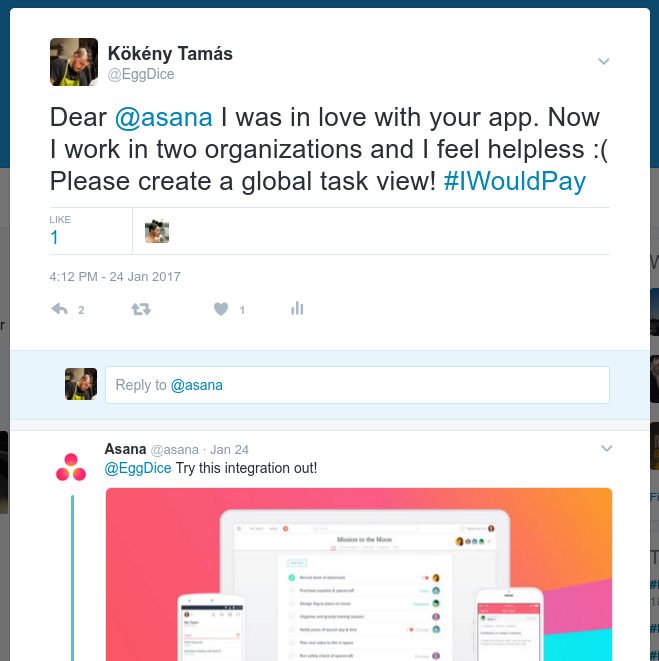Like the tweet with the heart icon
The image size is (659, 661).
221,309
